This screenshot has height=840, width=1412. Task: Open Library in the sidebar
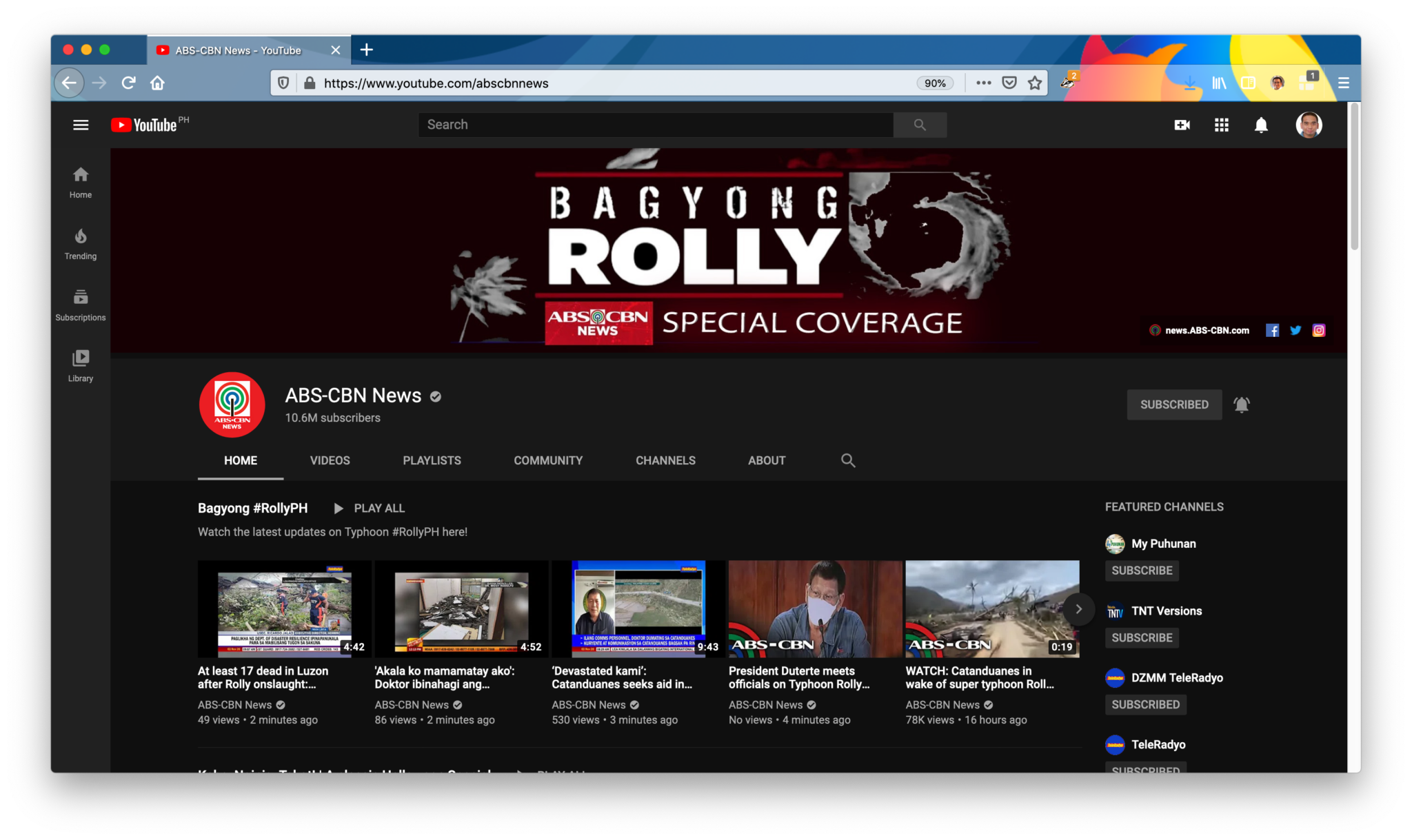pyautogui.click(x=81, y=366)
